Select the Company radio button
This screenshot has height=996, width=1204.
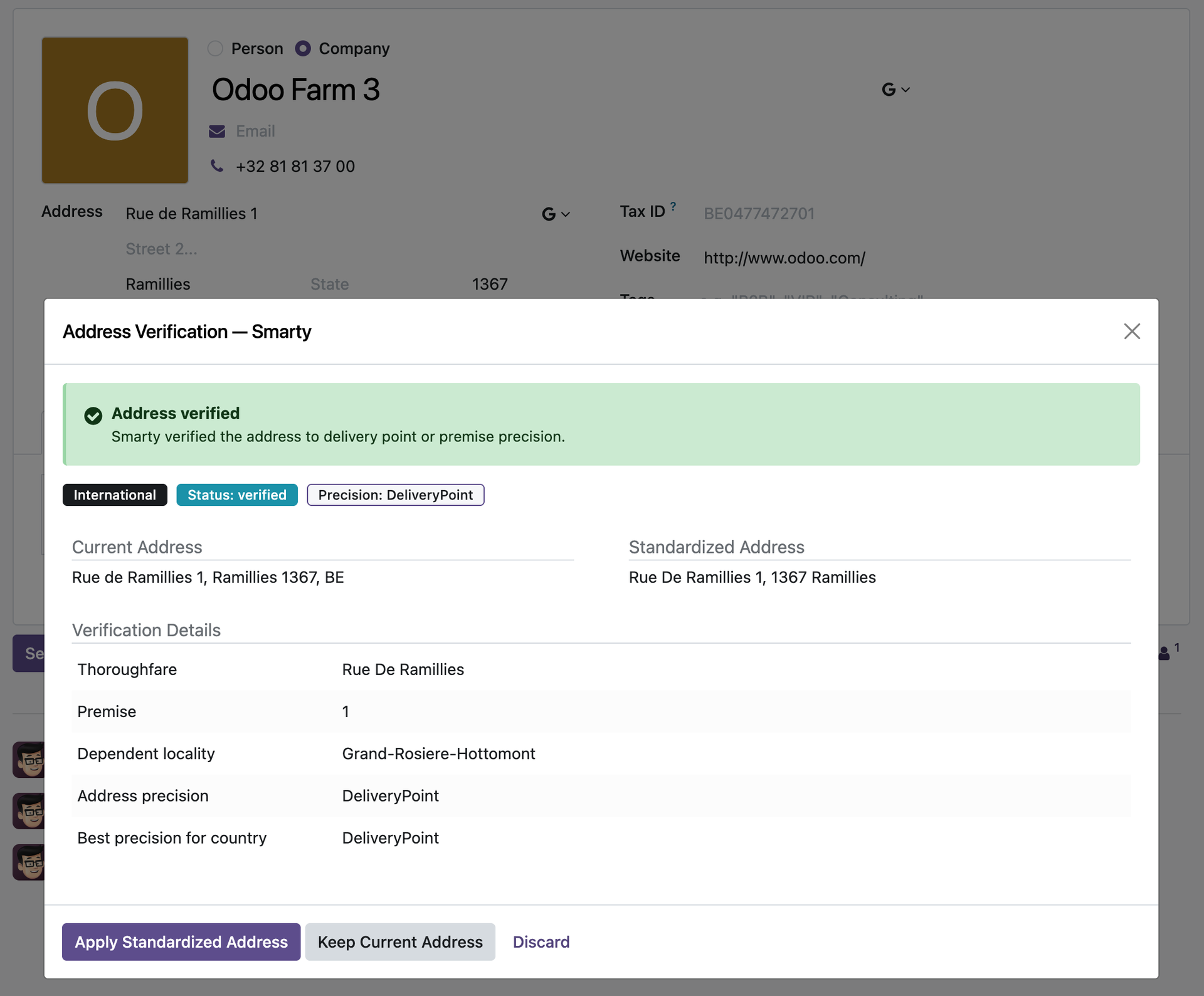303,48
